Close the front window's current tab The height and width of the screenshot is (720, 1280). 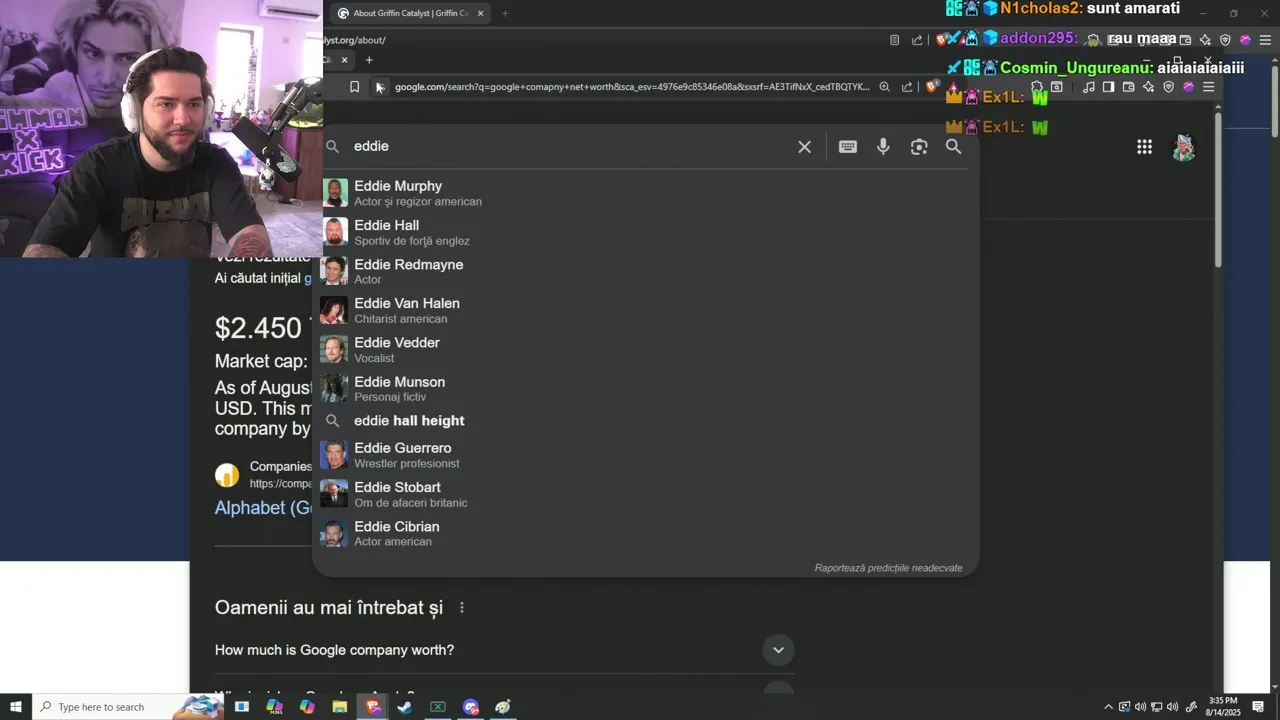tap(344, 60)
